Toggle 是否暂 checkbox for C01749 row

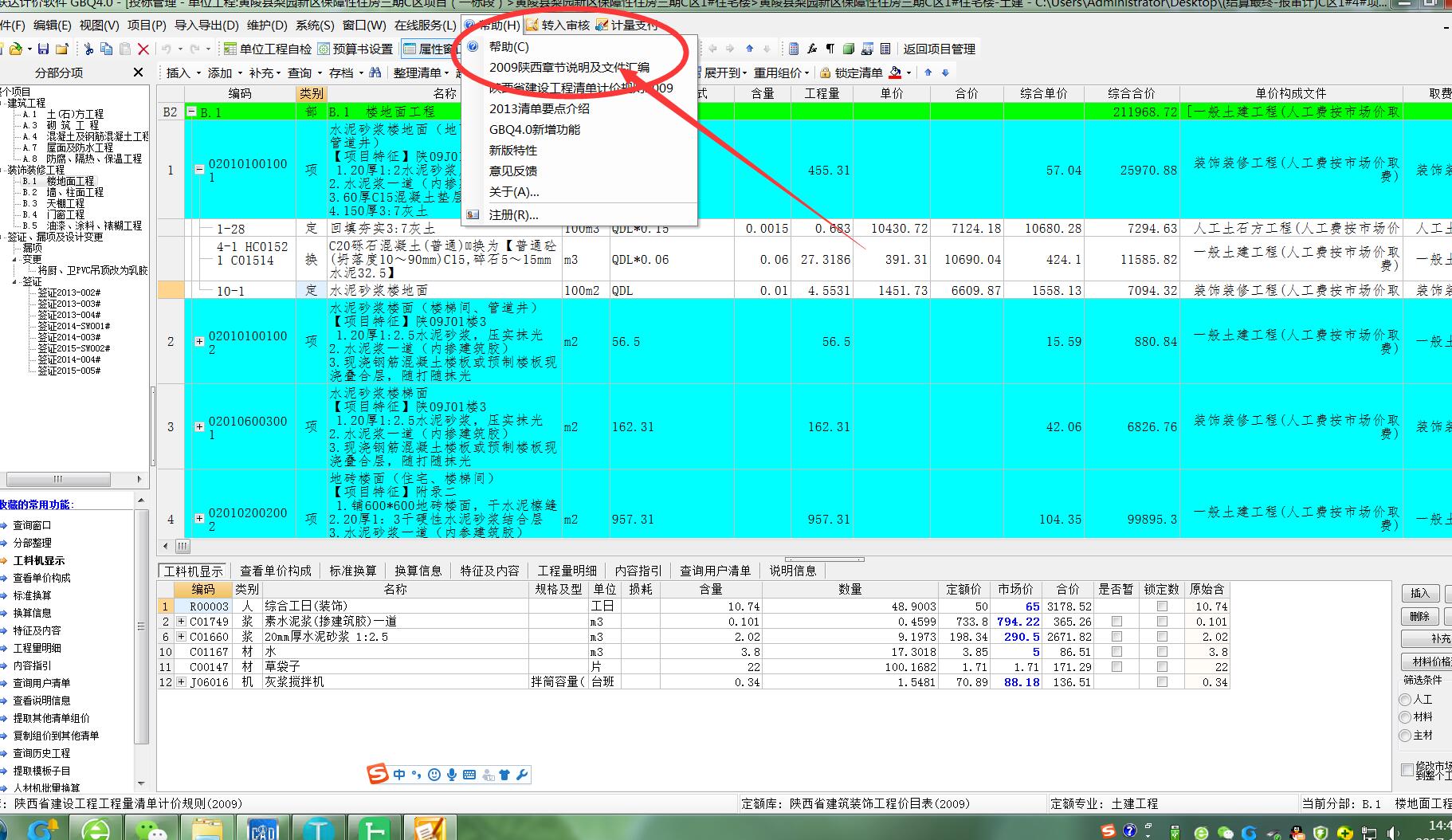[x=1116, y=622]
